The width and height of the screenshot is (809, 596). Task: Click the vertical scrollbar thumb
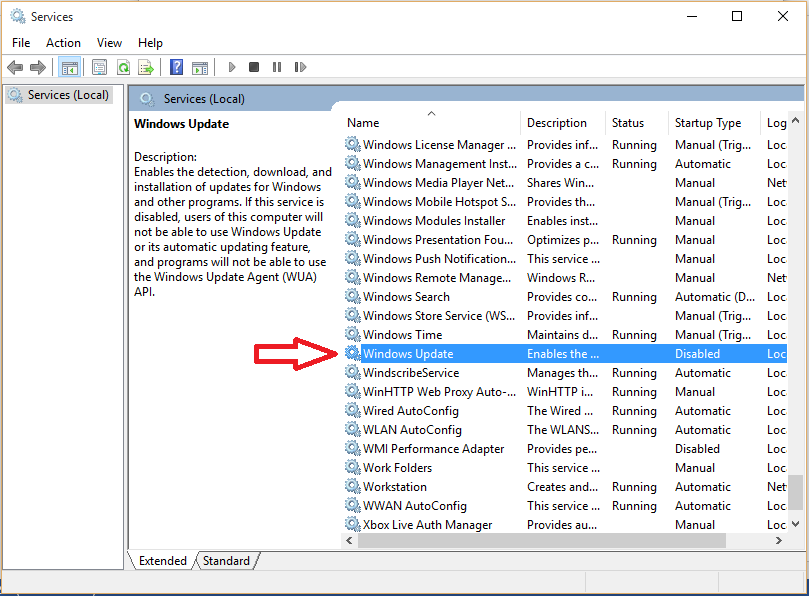(x=796, y=493)
